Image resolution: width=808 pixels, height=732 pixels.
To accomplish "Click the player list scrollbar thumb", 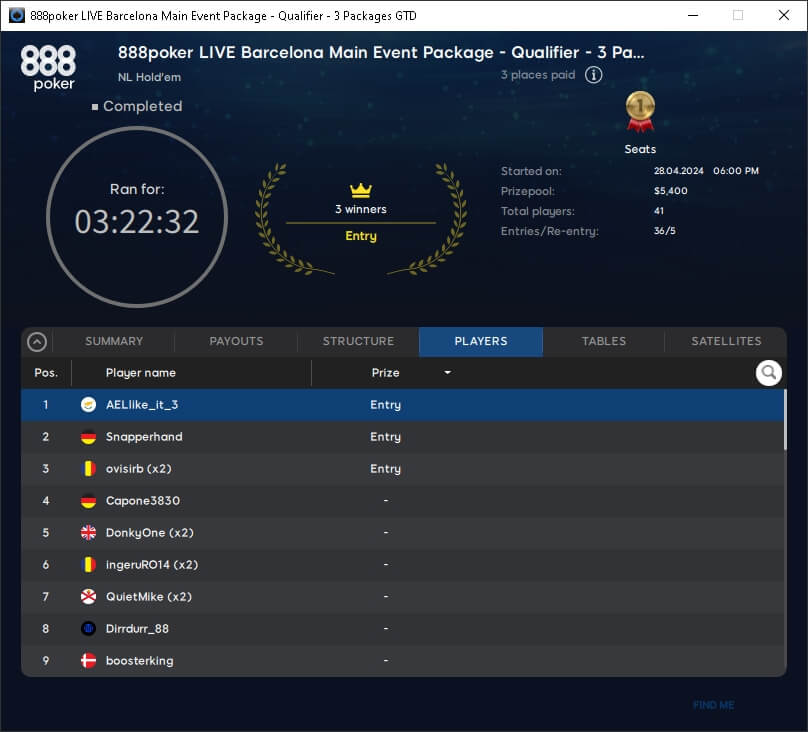I will click(x=785, y=419).
